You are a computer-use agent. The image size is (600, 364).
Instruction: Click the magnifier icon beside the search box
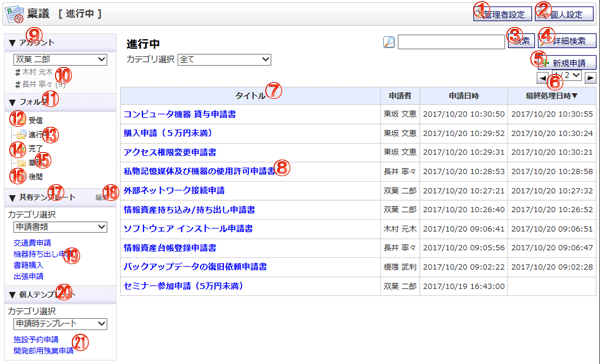[x=389, y=42]
